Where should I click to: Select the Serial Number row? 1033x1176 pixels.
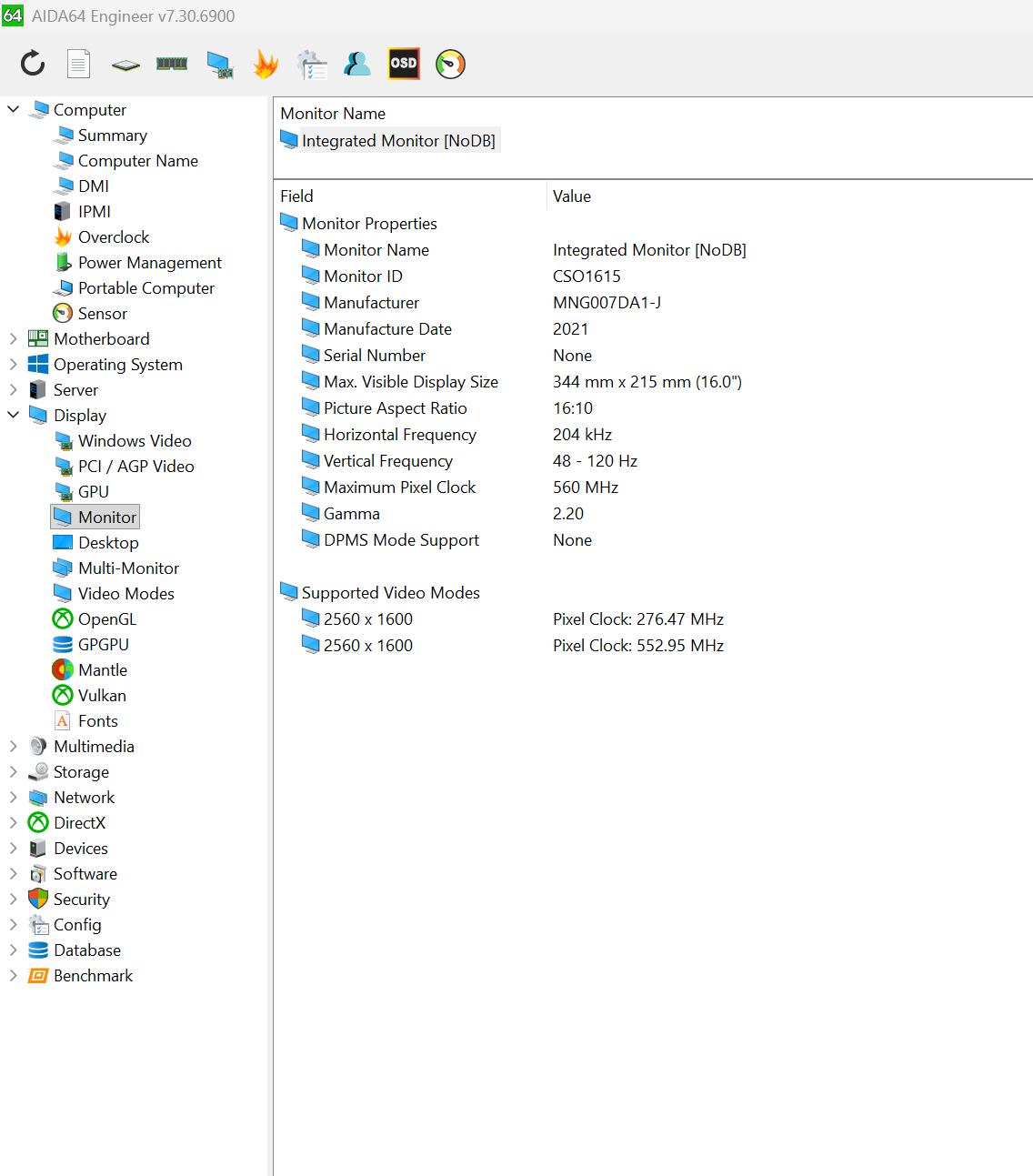pos(653,356)
